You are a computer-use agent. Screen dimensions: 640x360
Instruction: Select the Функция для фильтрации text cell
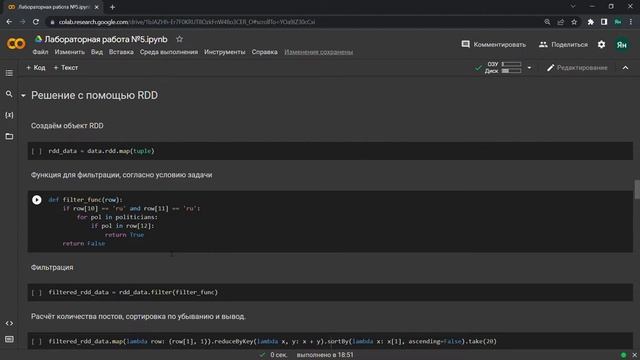pos(122,175)
